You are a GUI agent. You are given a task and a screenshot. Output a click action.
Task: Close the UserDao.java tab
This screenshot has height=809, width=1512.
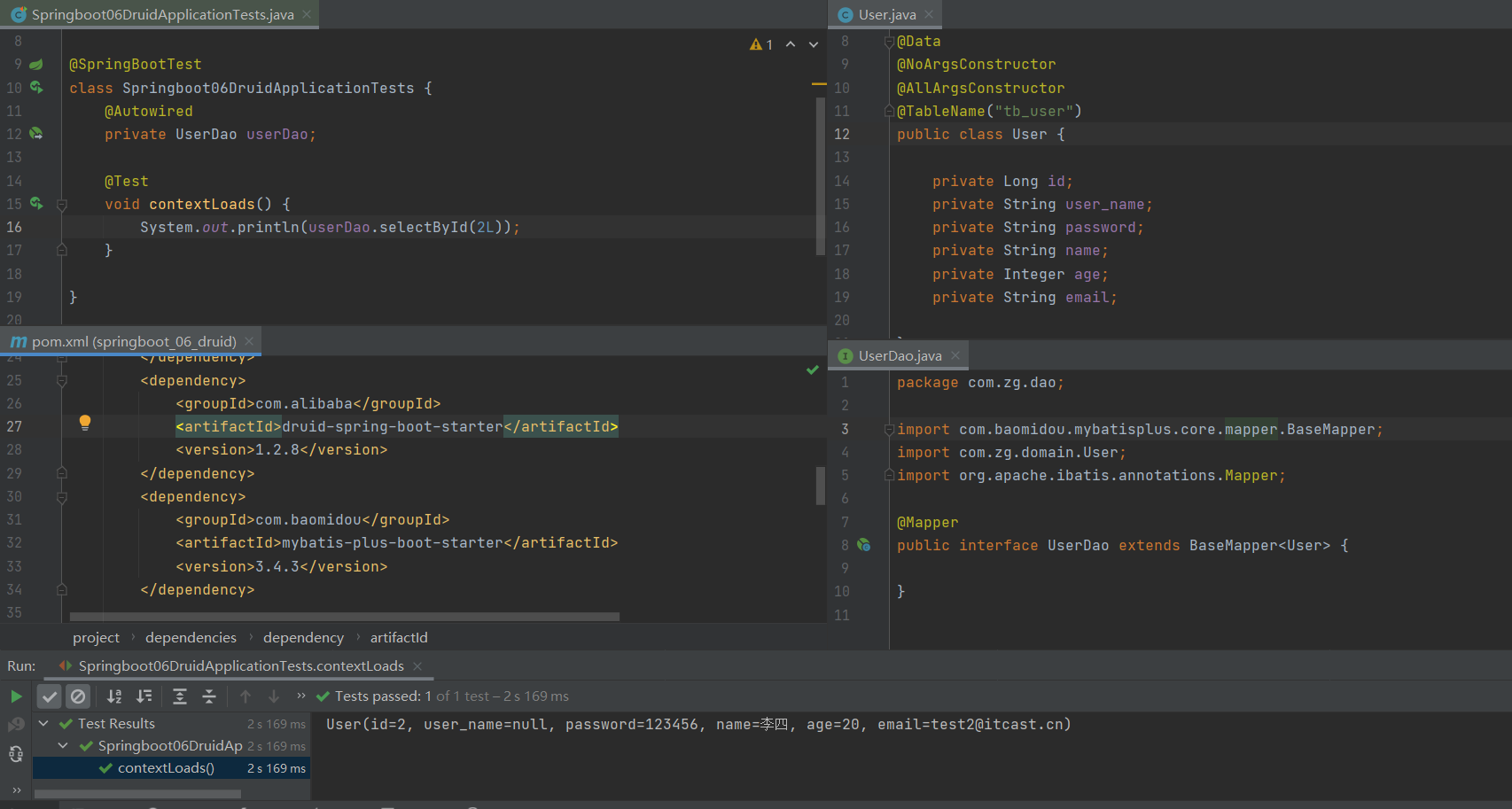[x=955, y=355]
